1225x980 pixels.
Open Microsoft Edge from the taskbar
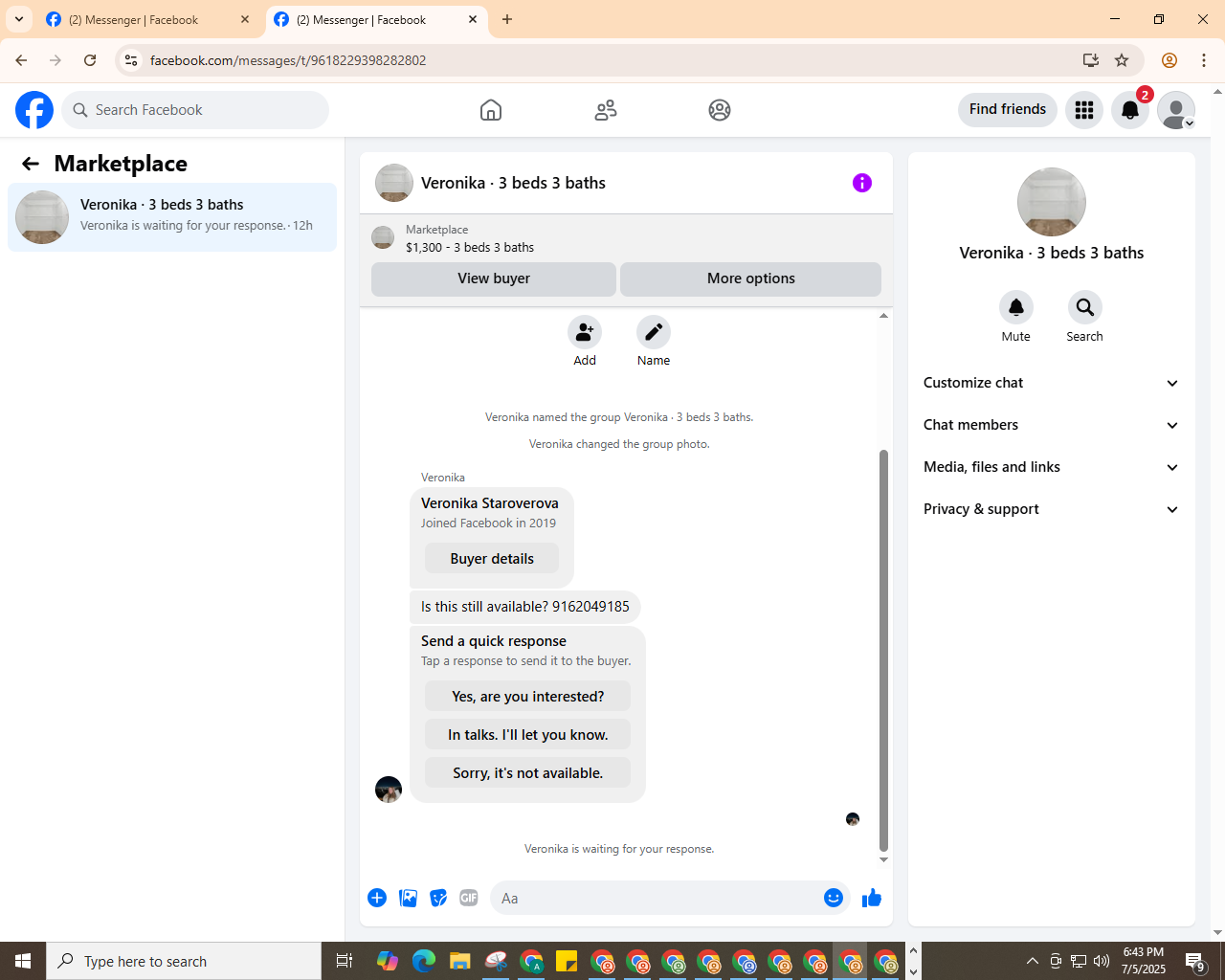click(x=423, y=961)
